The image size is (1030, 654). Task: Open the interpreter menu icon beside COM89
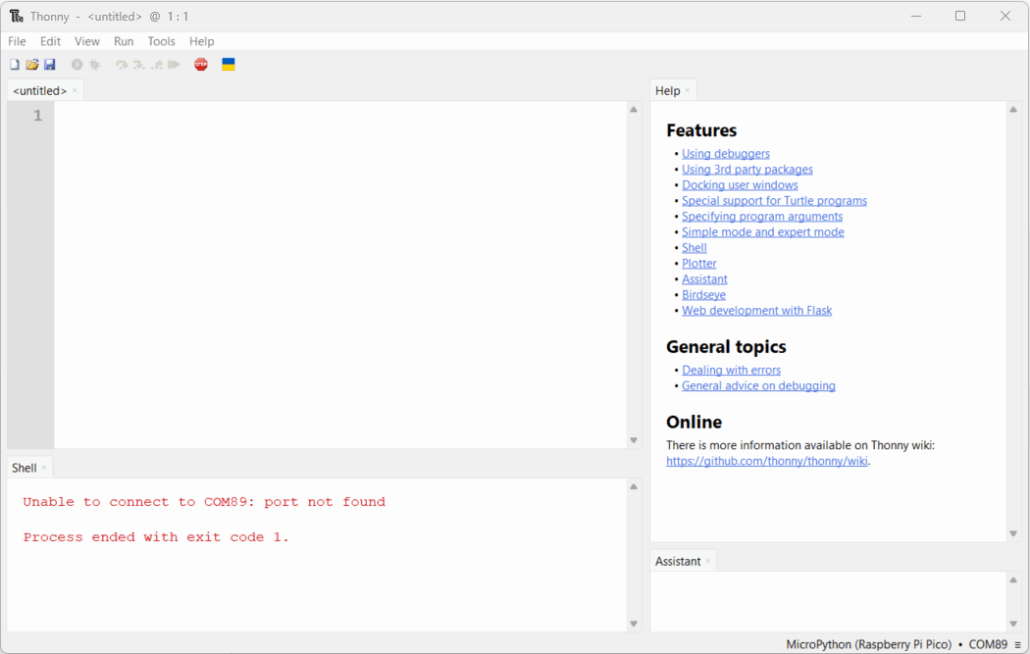point(1018,645)
